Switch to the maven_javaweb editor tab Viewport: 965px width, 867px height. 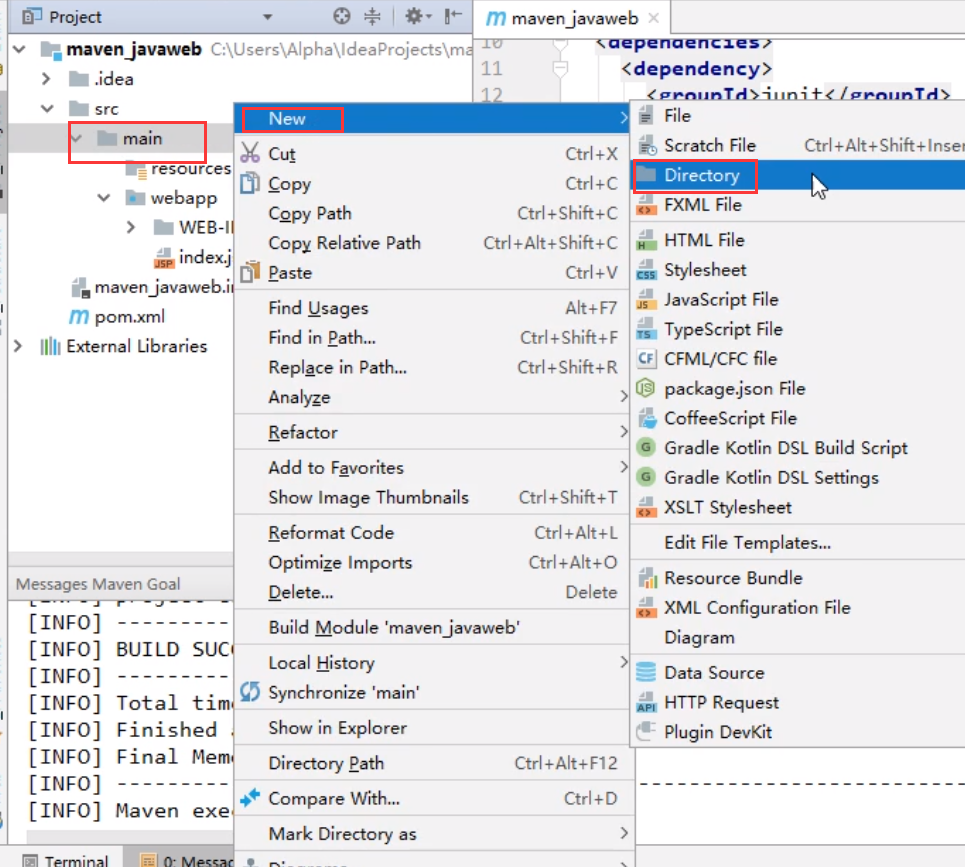572,18
